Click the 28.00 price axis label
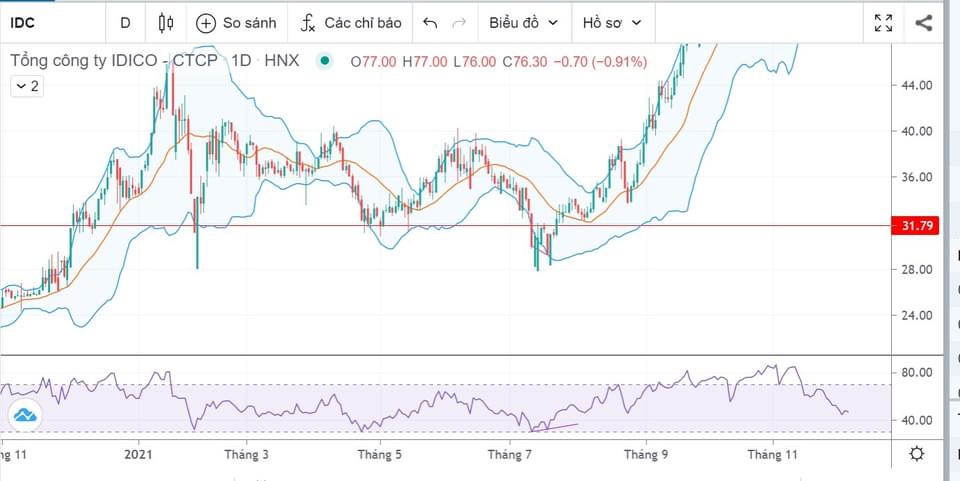960x481 pixels. [917, 269]
